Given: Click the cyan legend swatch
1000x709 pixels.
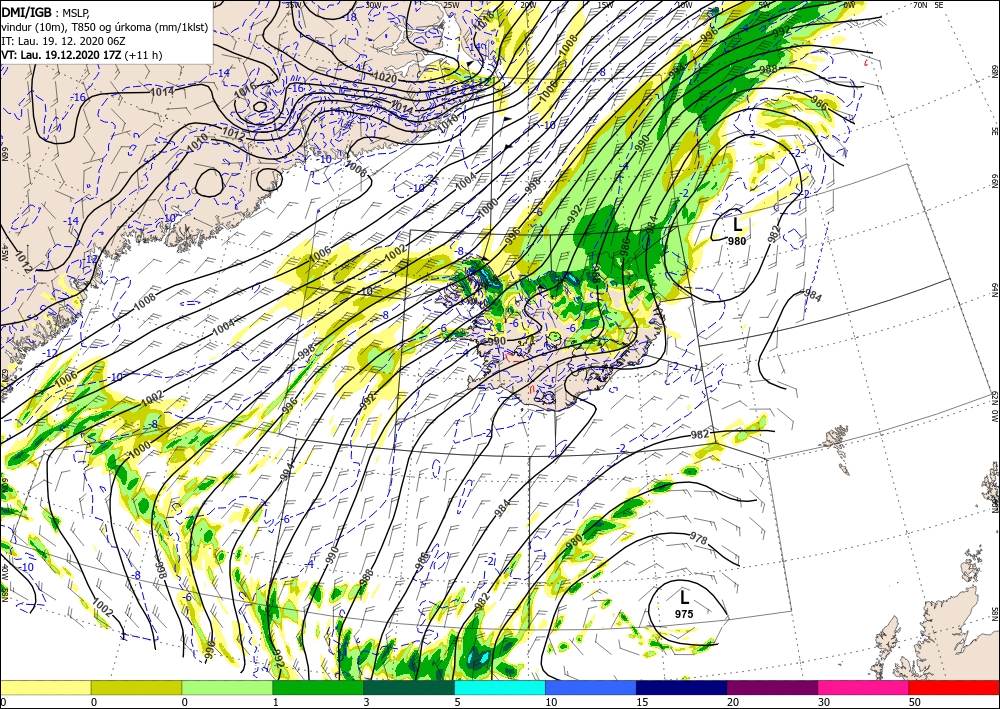Looking at the screenshot, I should [x=500, y=687].
